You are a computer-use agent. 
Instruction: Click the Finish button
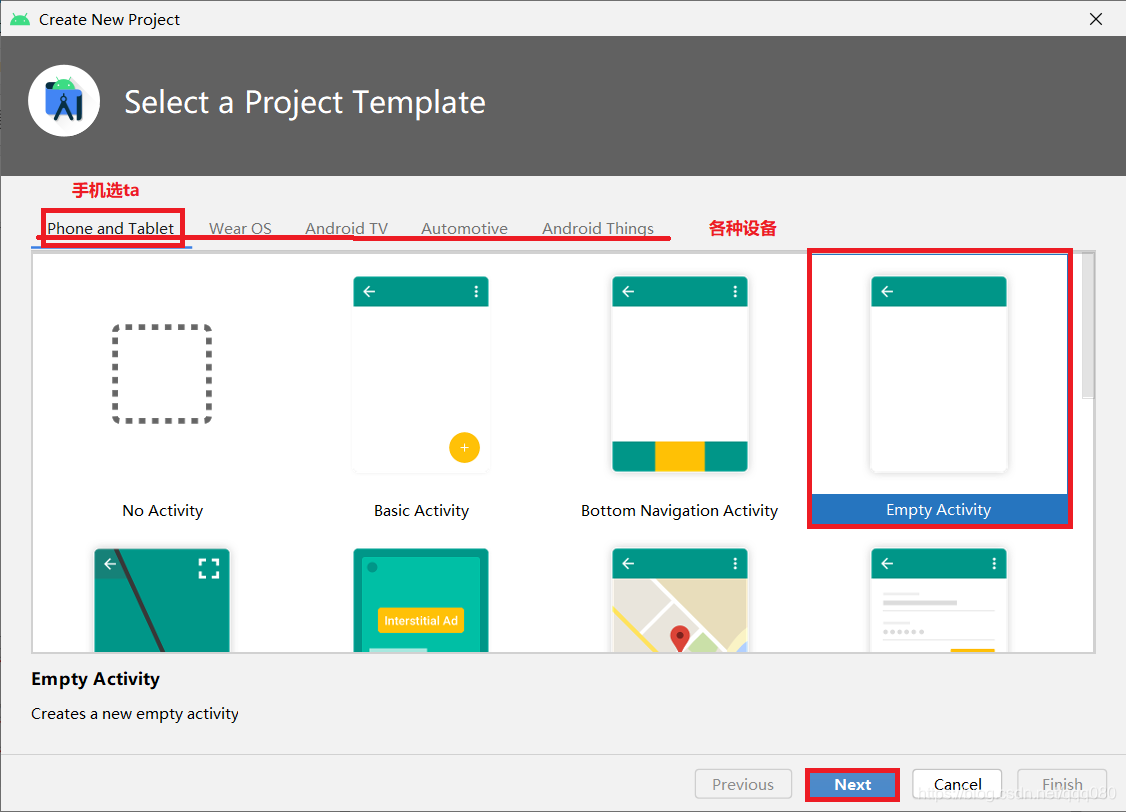tap(1062, 785)
